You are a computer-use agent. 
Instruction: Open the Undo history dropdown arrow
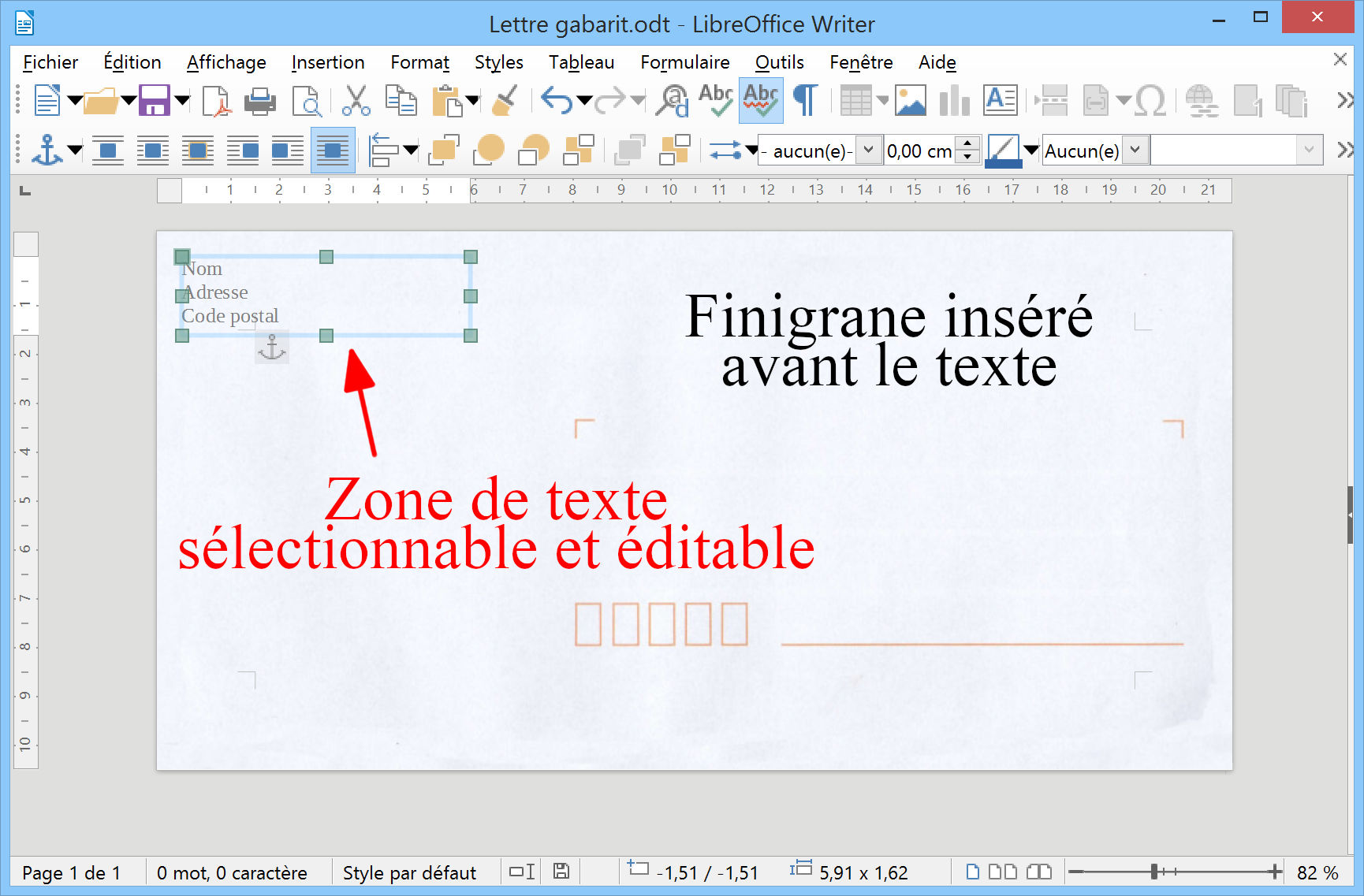pyautogui.click(x=584, y=101)
